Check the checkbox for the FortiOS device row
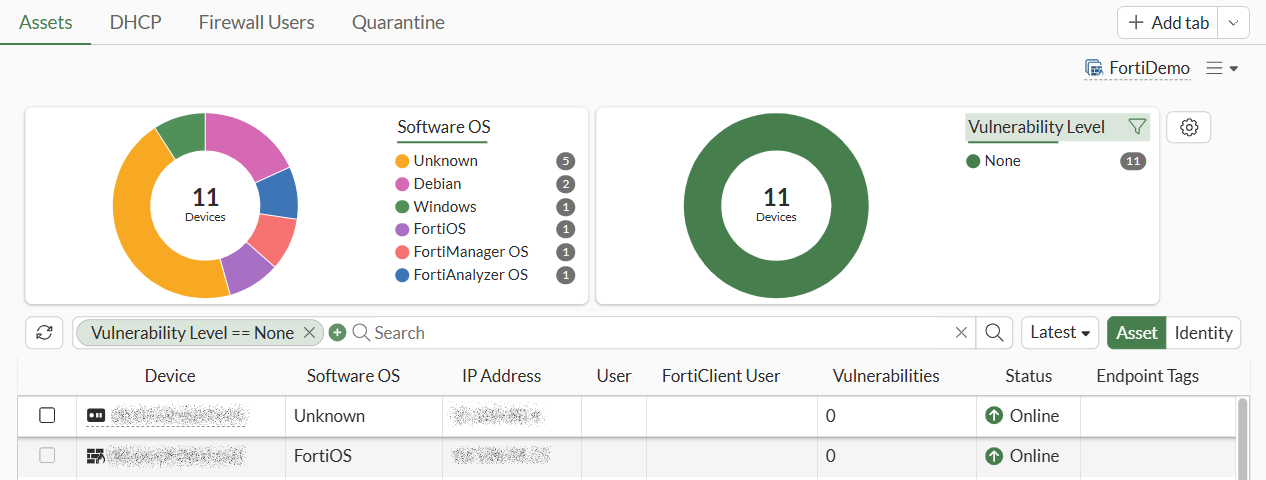The height and width of the screenshot is (480, 1266). [x=47, y=456]
